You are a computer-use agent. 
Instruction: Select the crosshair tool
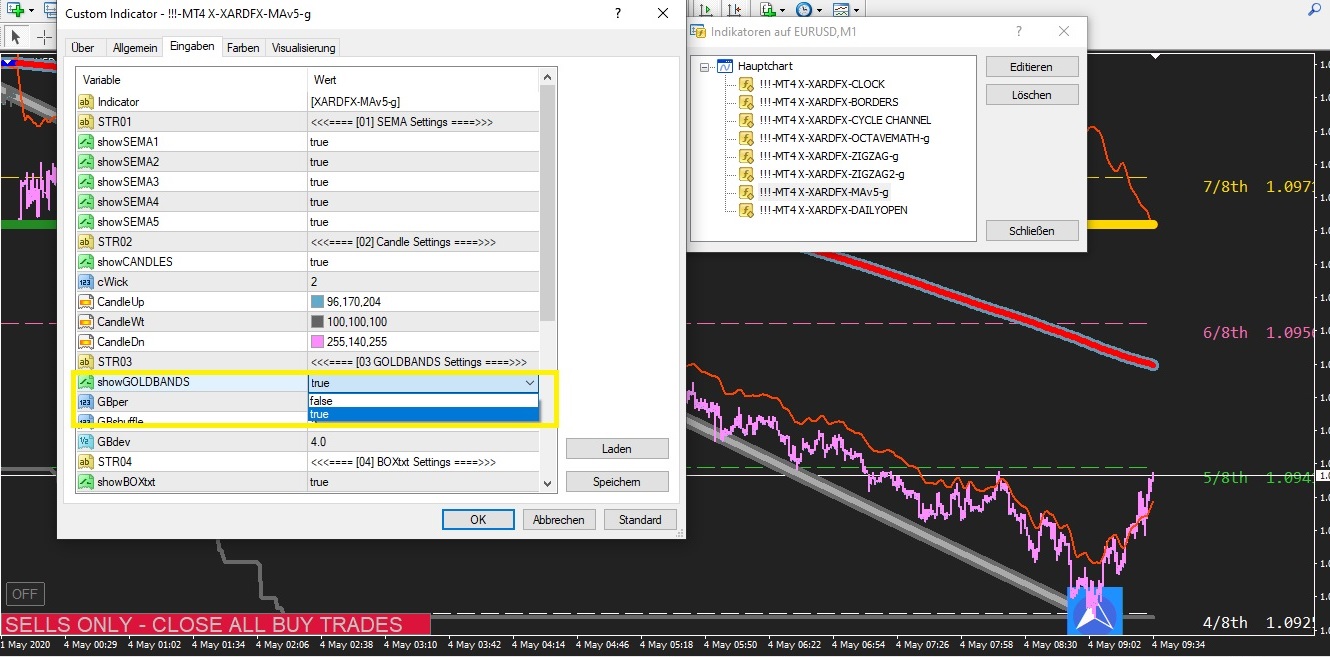44,37
